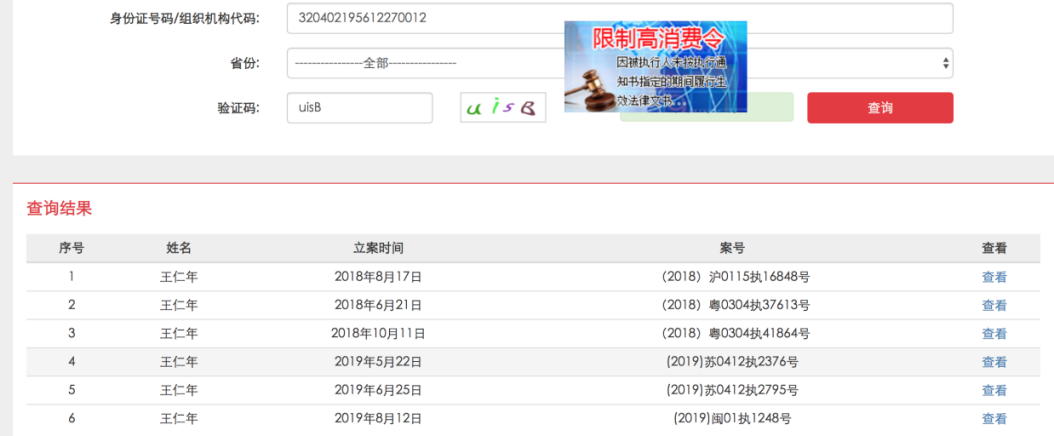The image size is (1054, 436).
Task: Open 查看 link for case 沪0115执16848号
Action: (x=993, y=277)
